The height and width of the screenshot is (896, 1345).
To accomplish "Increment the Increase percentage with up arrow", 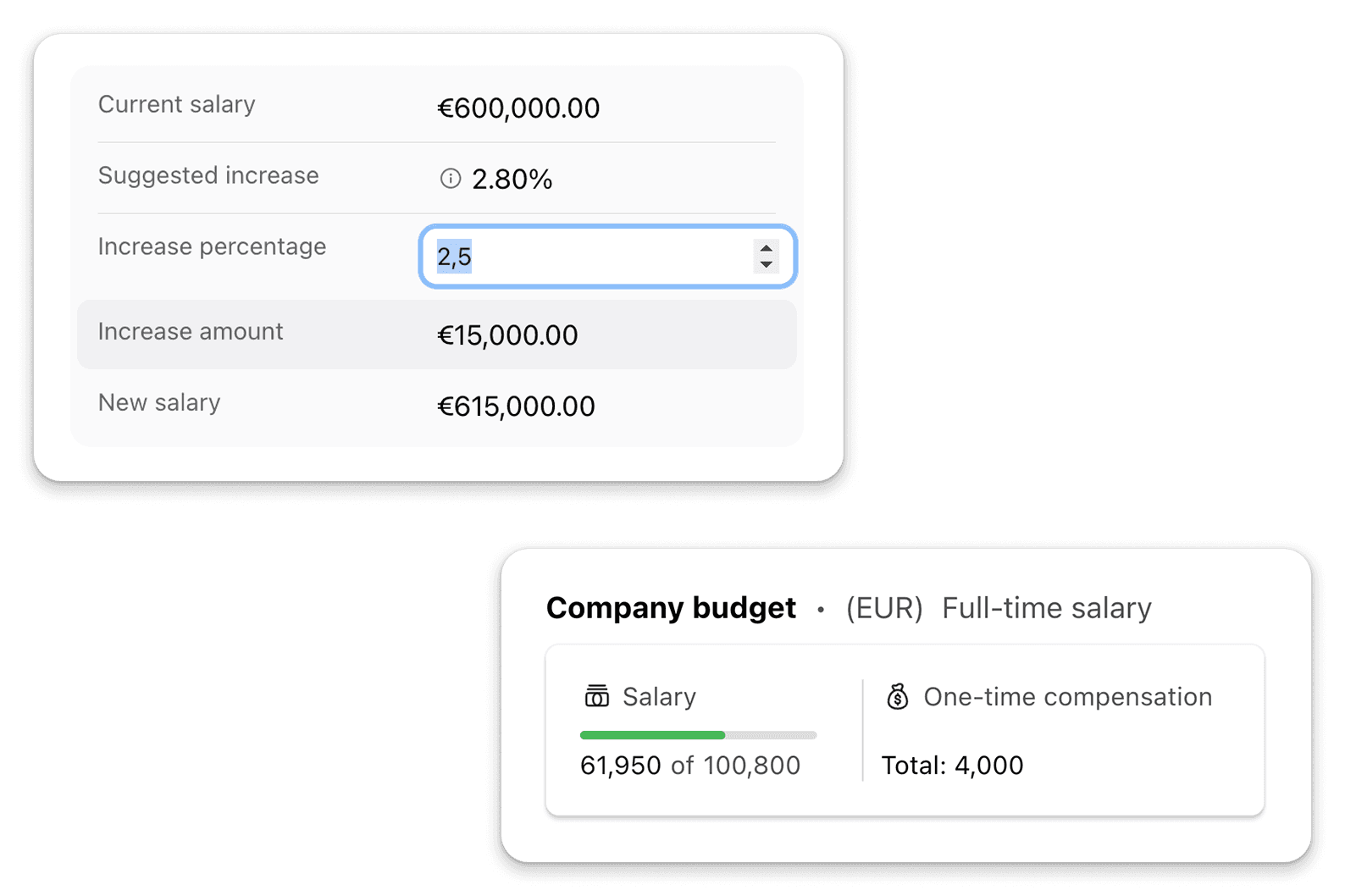I will pyautogui.click(x=766, y=249).
